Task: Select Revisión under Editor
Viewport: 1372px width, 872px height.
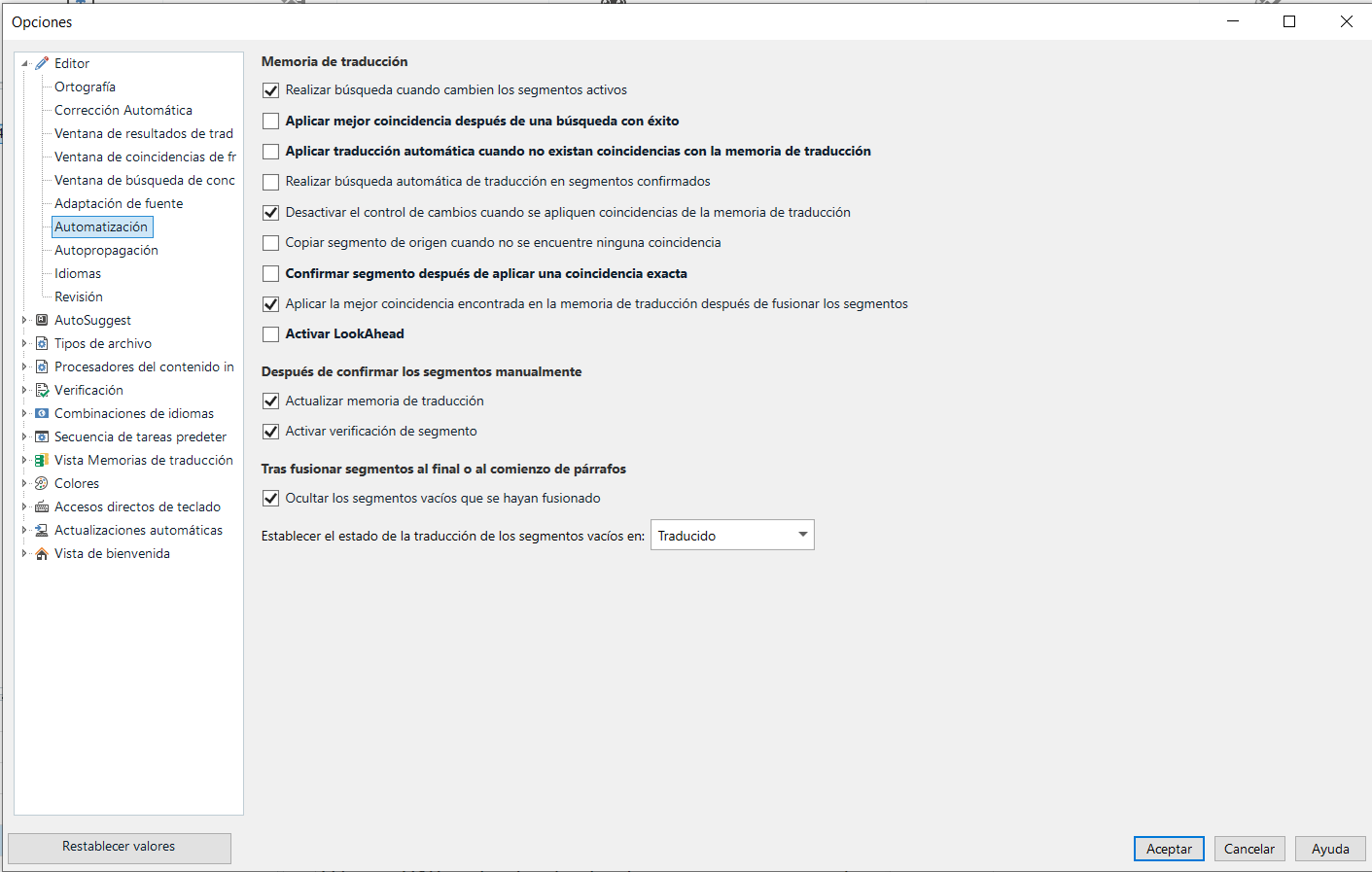Action: 79,296
